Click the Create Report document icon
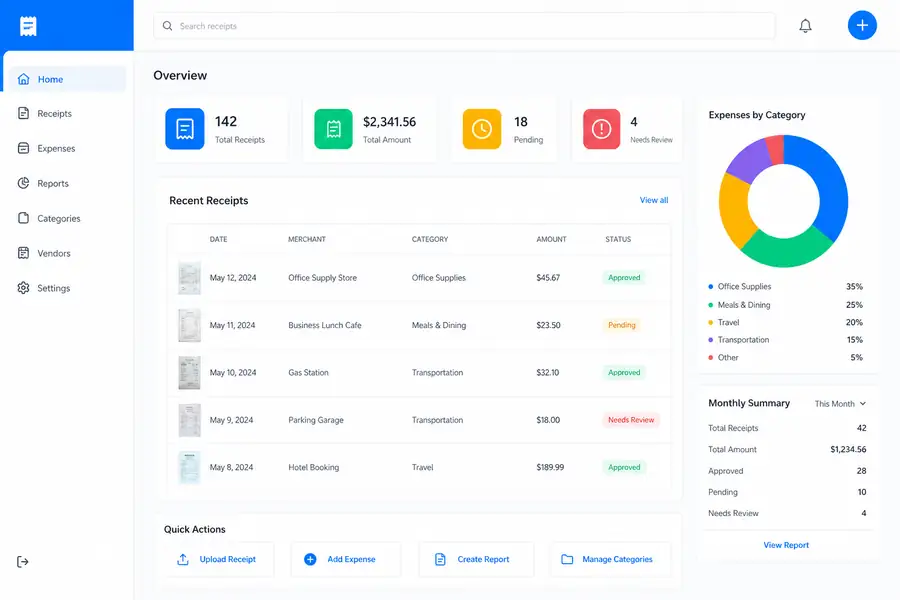 pos(440,559)
